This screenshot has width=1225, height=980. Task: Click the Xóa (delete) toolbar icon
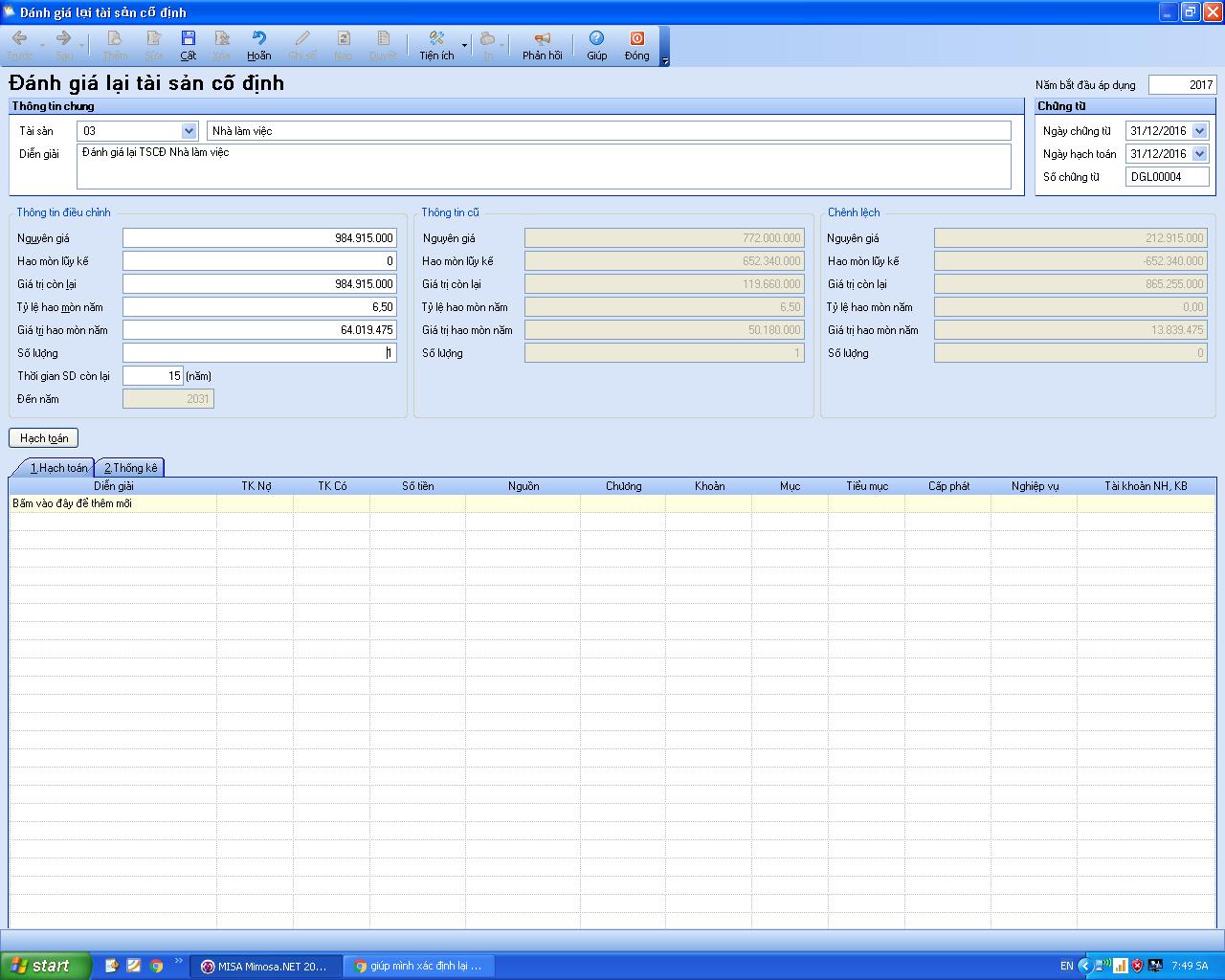[221, 38]
